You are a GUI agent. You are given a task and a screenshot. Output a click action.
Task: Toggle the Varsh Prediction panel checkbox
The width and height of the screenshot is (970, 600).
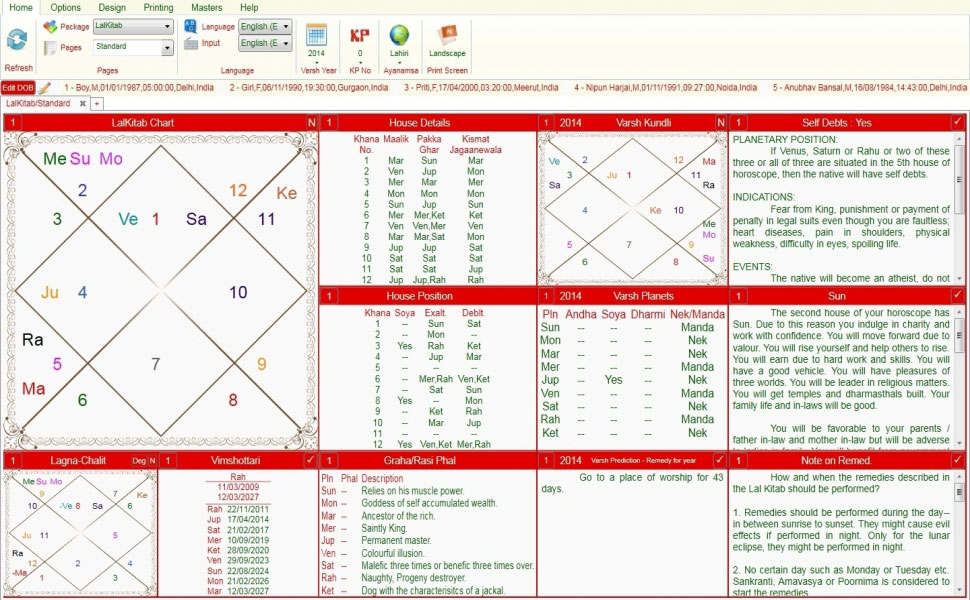[719, 460]
